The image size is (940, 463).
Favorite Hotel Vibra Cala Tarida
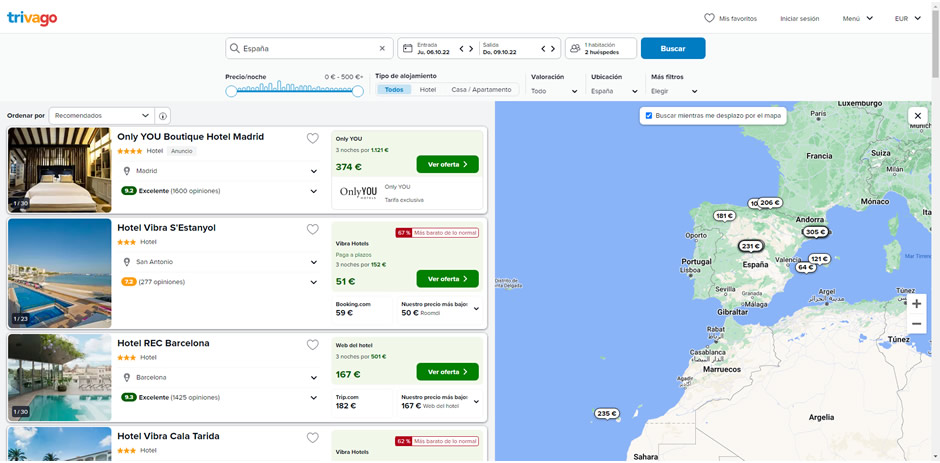point(312,438)
